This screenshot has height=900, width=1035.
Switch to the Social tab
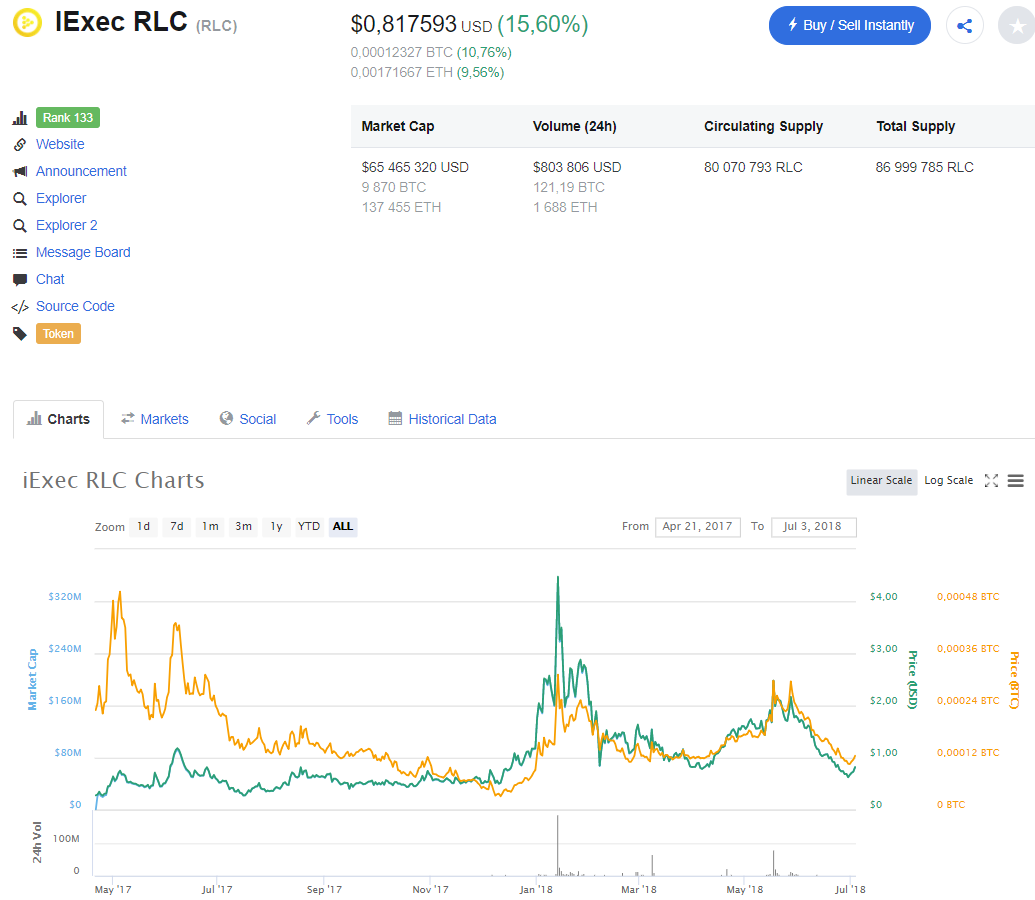248,419
